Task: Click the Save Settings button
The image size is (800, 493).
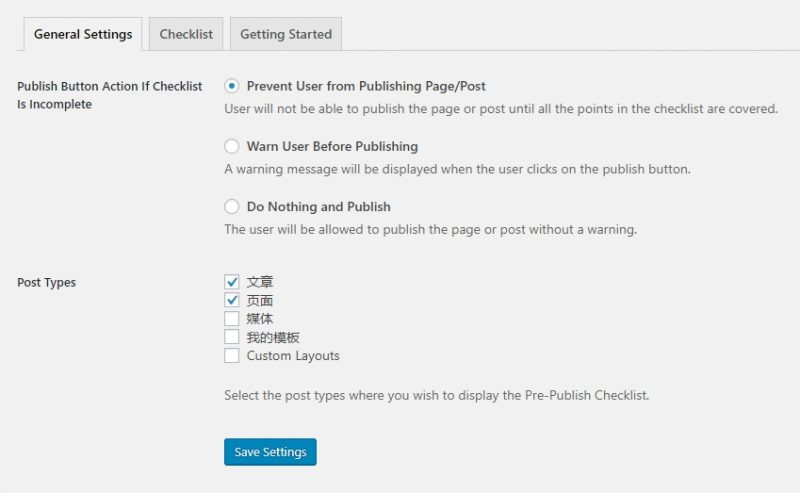Action: (x=270, y=452)
